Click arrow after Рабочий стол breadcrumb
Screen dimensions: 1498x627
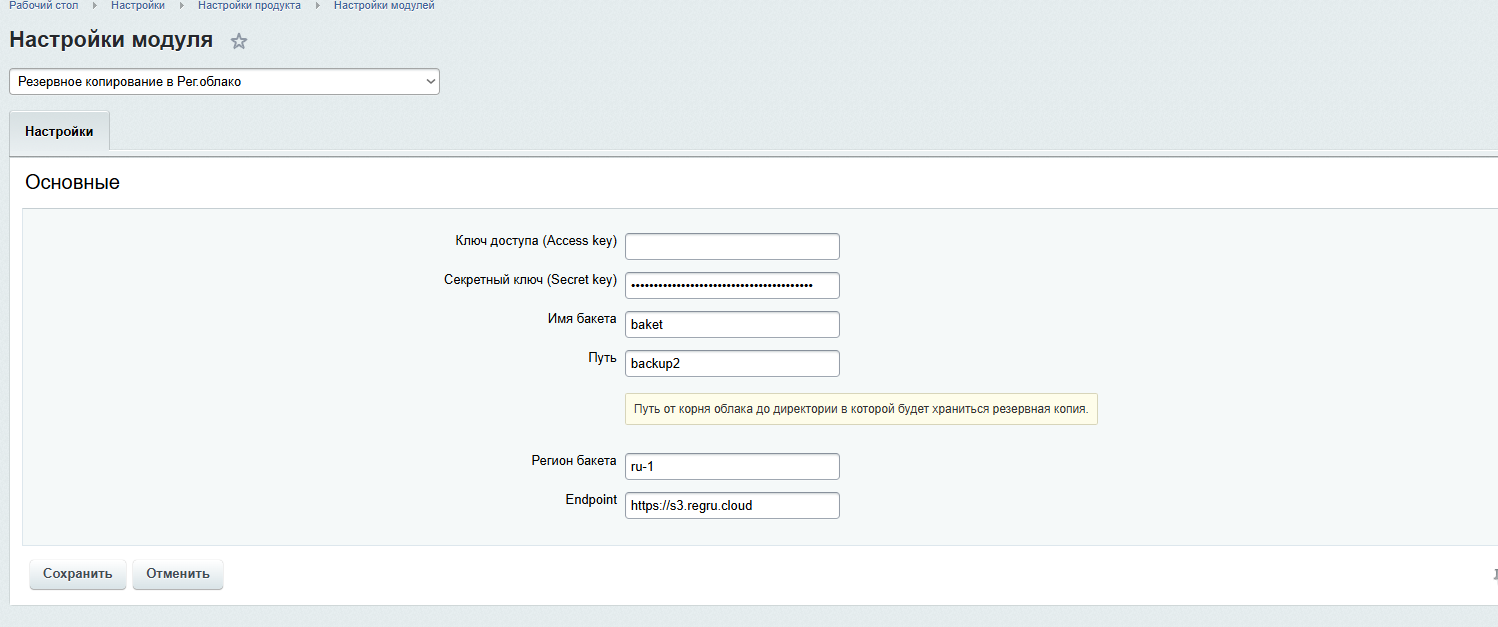[x=94, y=6]
